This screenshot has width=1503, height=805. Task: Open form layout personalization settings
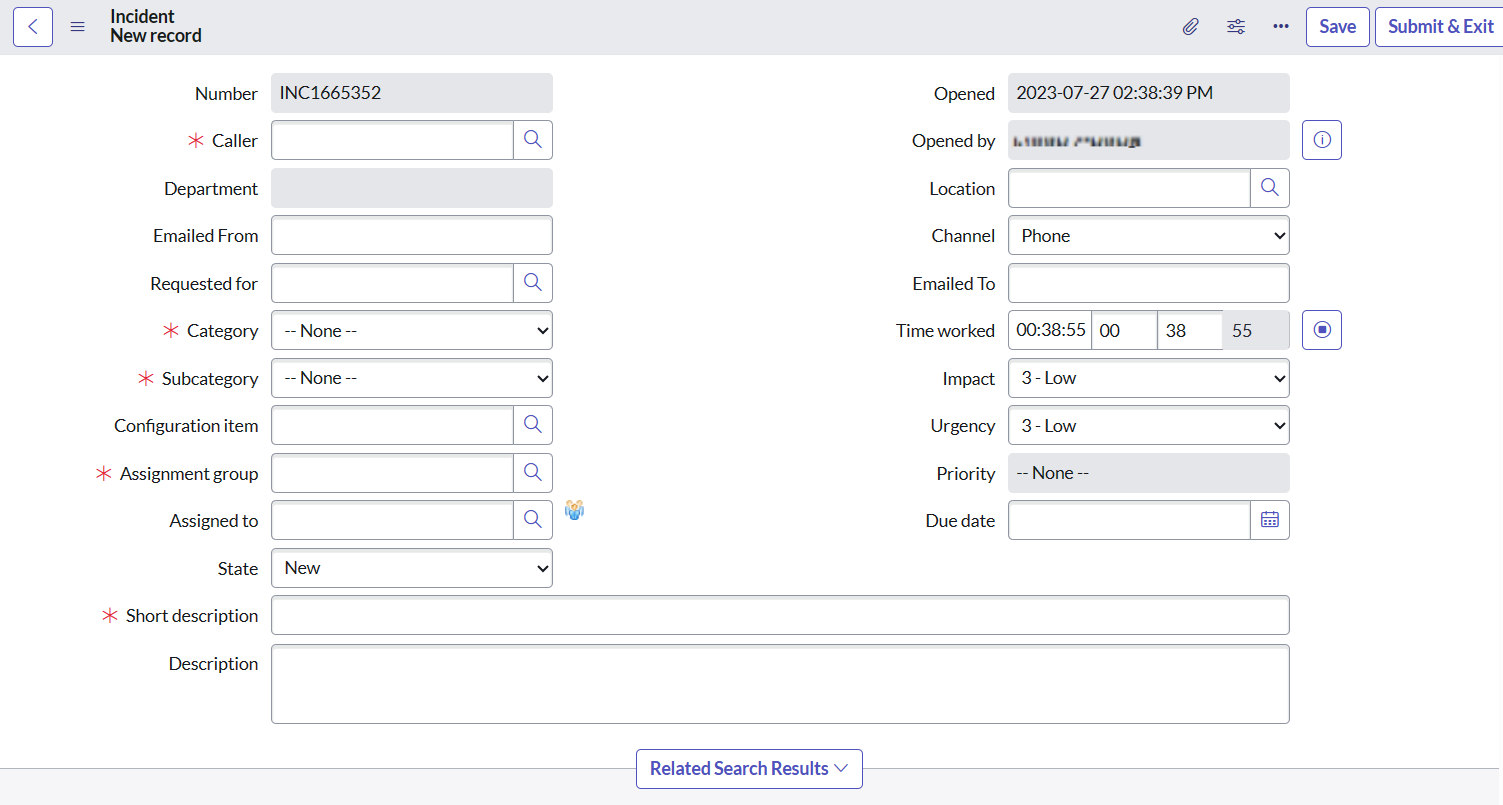point(1236,26)
